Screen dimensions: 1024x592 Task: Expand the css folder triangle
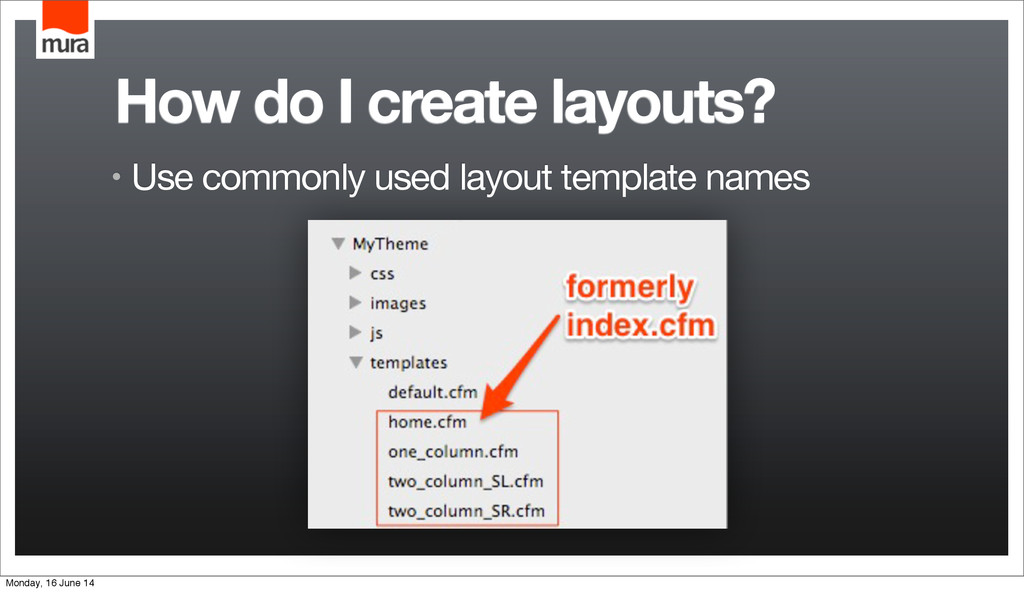pos(355,272)
